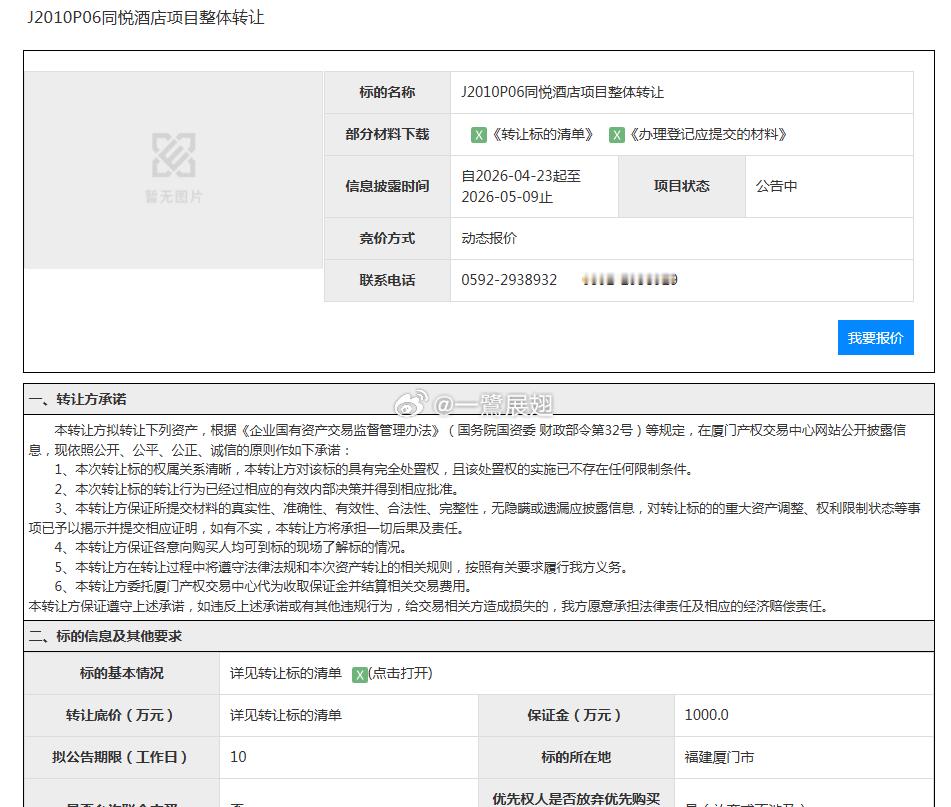This screenshot has width=951, height=807.
Task: Select the 信息披露时间 date range text
Action: tap(520, 186)
